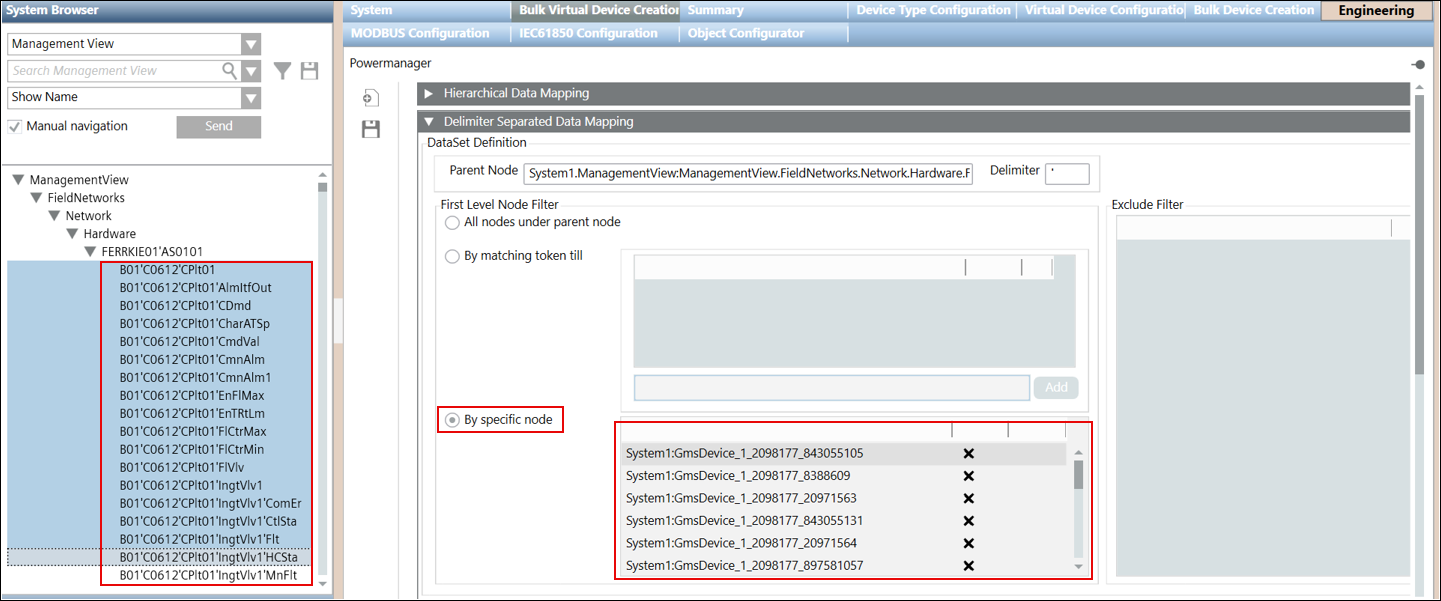Click the save icon beside the filter

(x=309, y=71)
